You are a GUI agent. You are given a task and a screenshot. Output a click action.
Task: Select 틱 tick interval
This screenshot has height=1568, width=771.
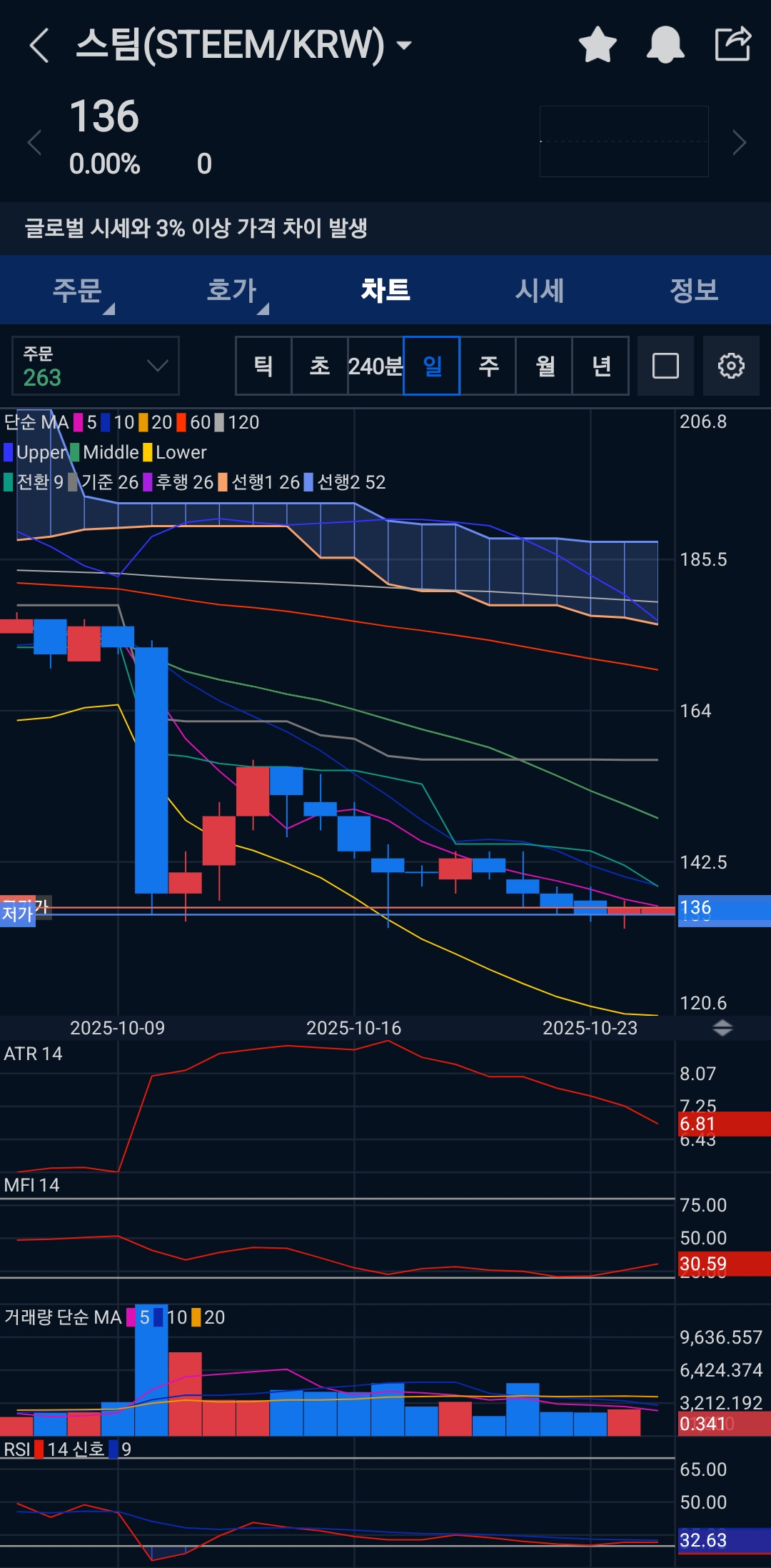tap(263, 366)
